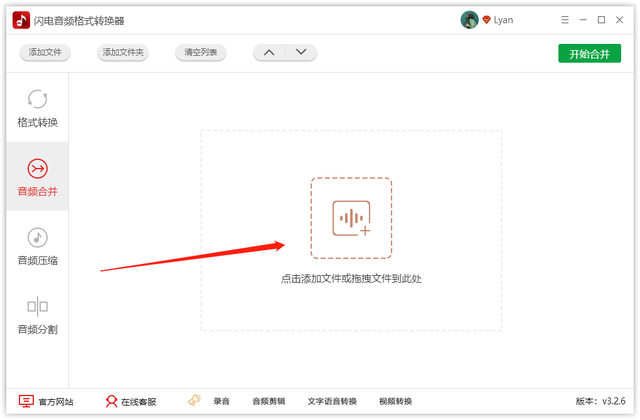Click the user avatar picture
The height and width of the screenshot is (420, 640).
point(469,20)
